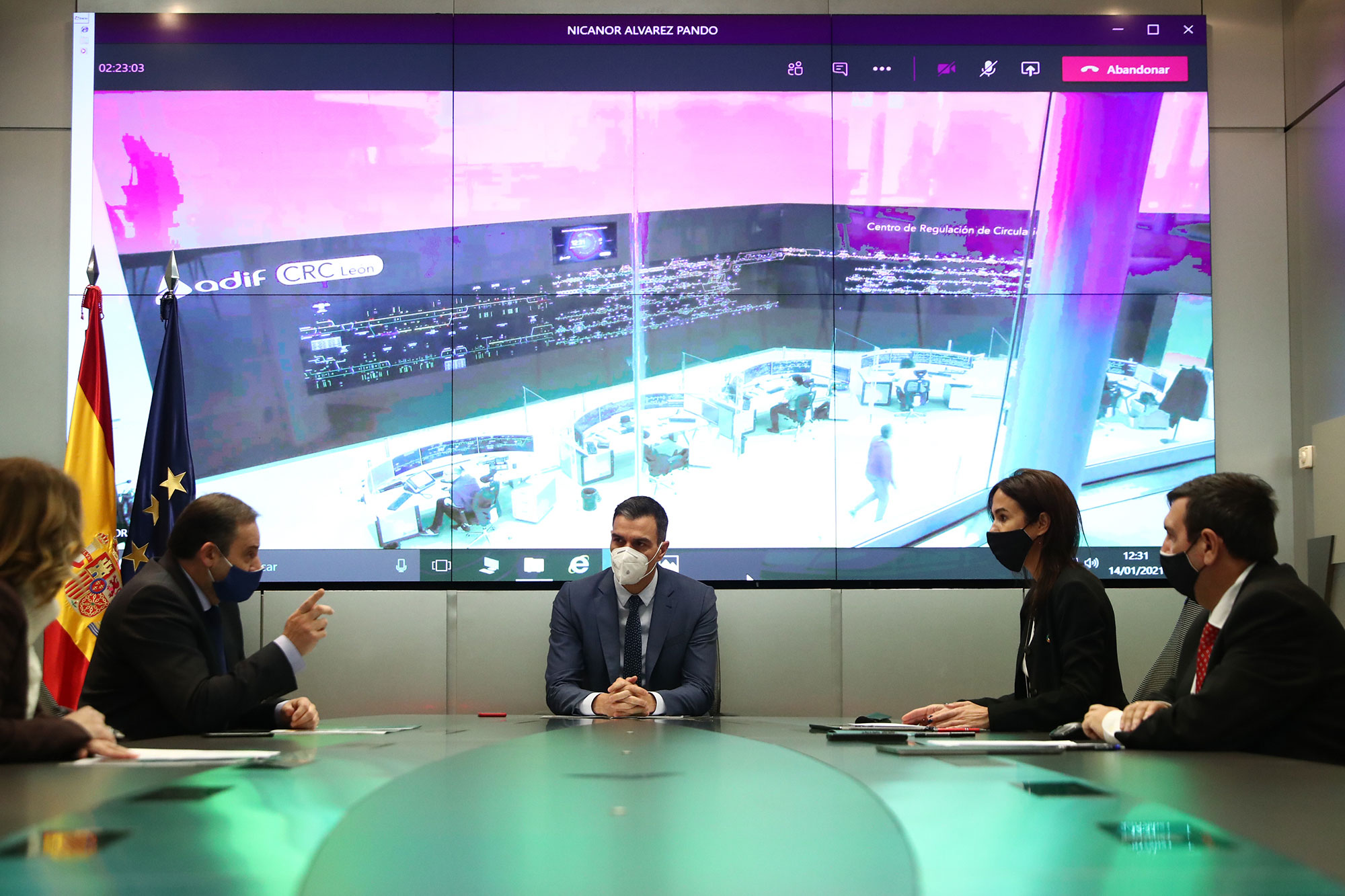This screenshot has height=896, width=1345.
Task: Minimize the call window
Action: [1118, 30]
